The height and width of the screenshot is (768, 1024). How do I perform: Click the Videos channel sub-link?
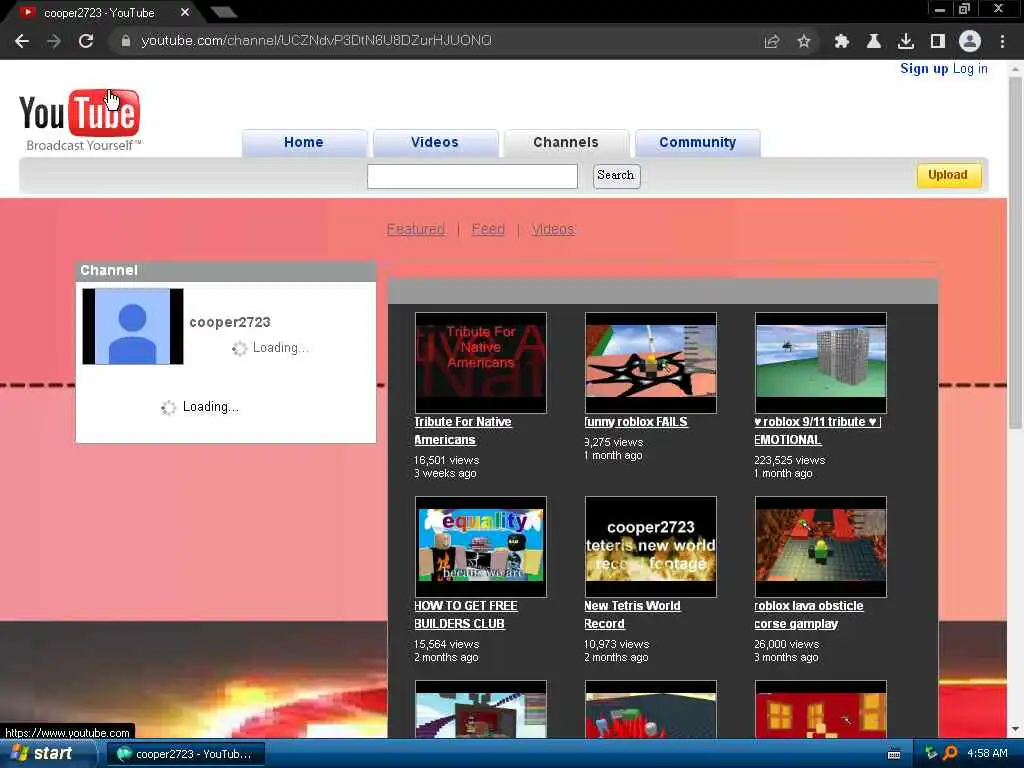[553, 229]
